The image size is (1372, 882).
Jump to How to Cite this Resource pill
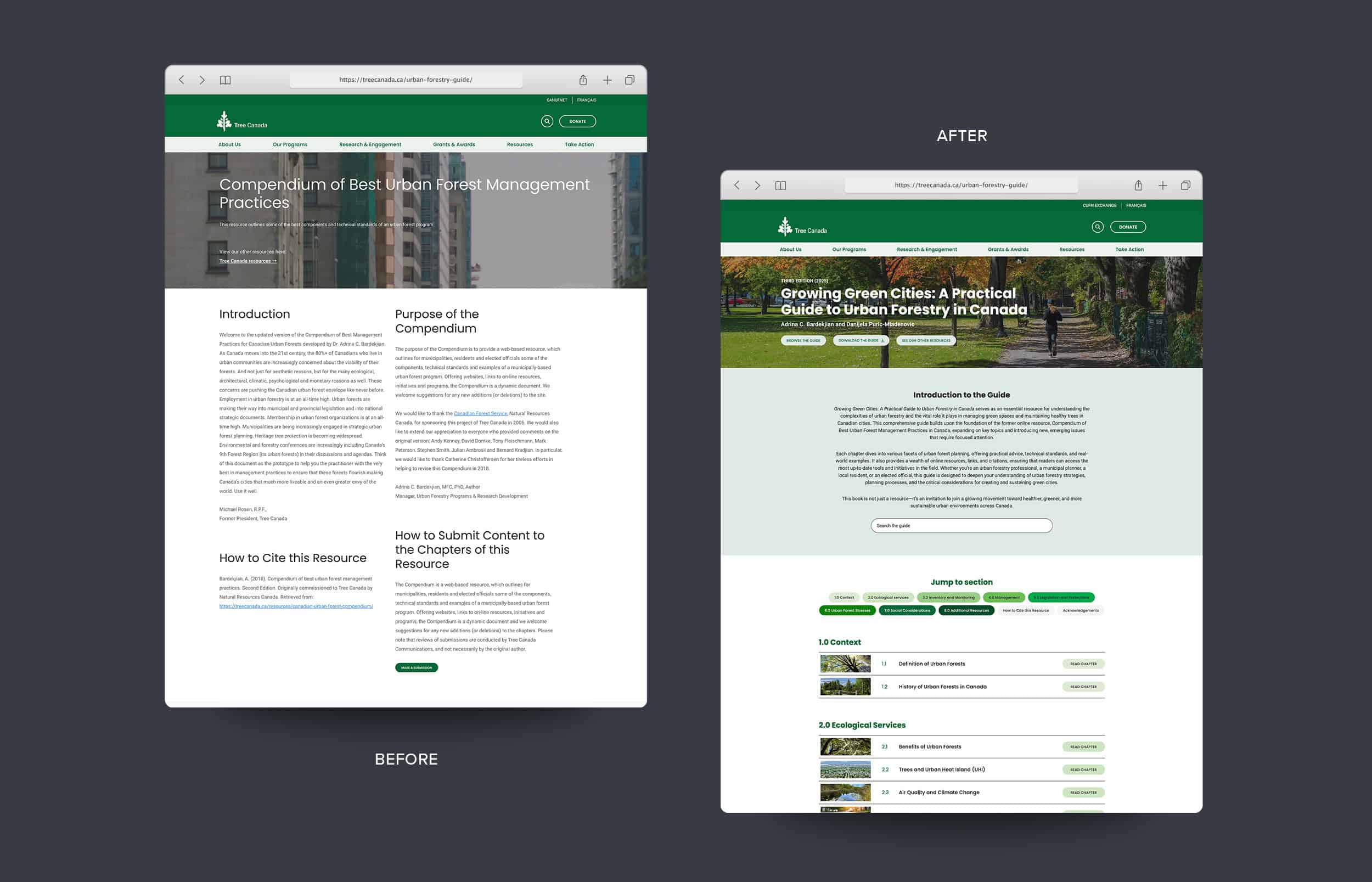1026,610
